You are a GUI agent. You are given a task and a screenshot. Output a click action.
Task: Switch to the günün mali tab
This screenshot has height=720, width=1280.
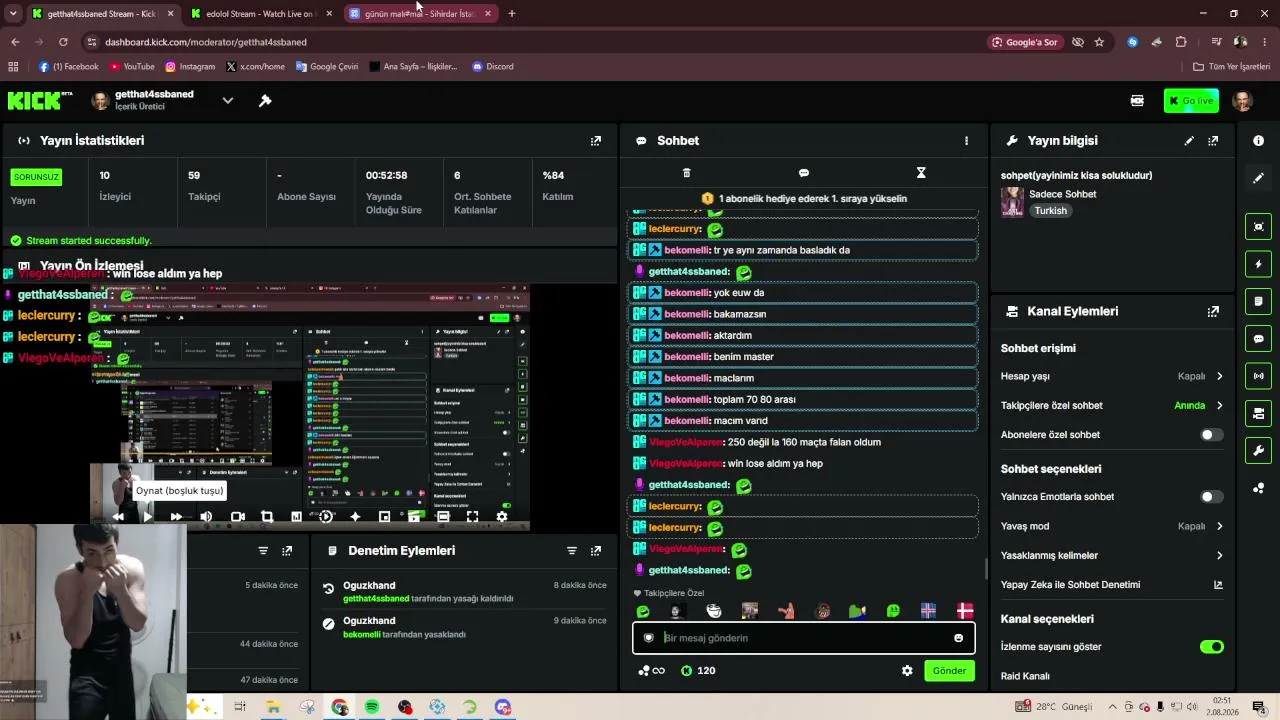click(x=420, y=14)
